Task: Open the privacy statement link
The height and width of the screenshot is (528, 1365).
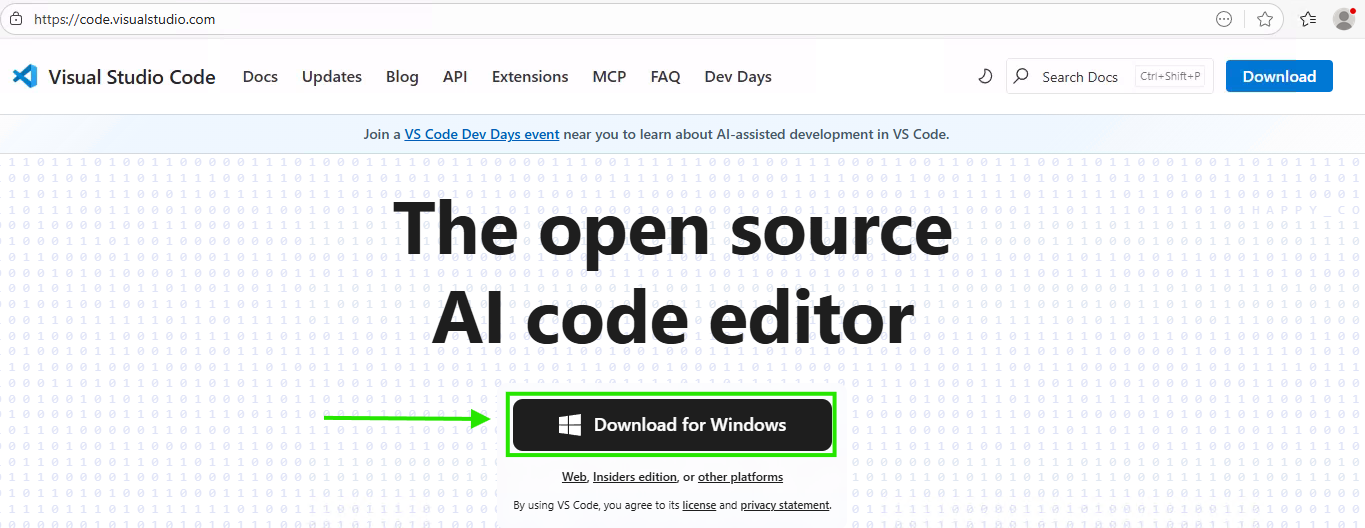Action: pos(784,506)
